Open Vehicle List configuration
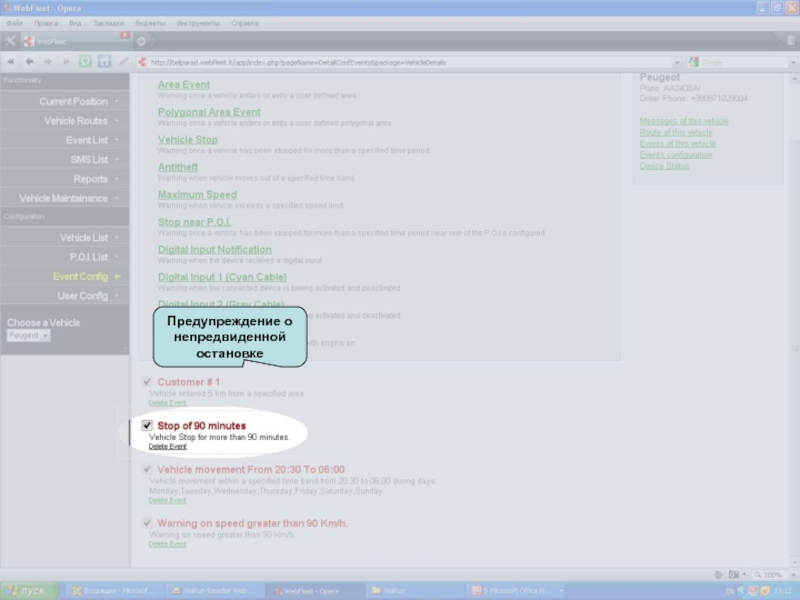 click(x=65, y=238)
